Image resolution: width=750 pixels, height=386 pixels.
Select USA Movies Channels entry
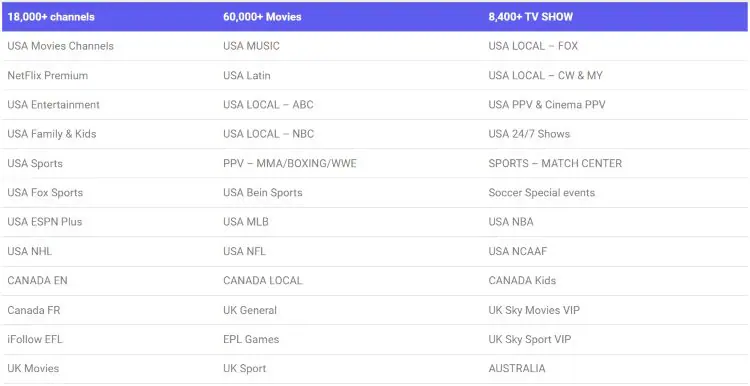tap(61, 46)
